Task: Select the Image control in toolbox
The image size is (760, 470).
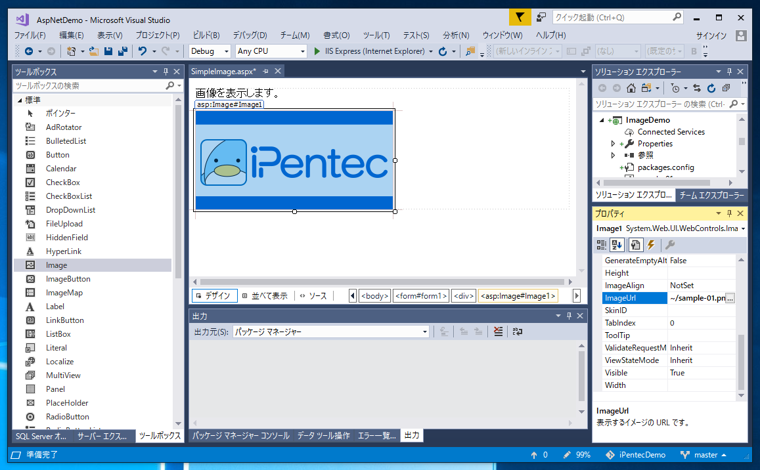Action: tap(93, 265)
